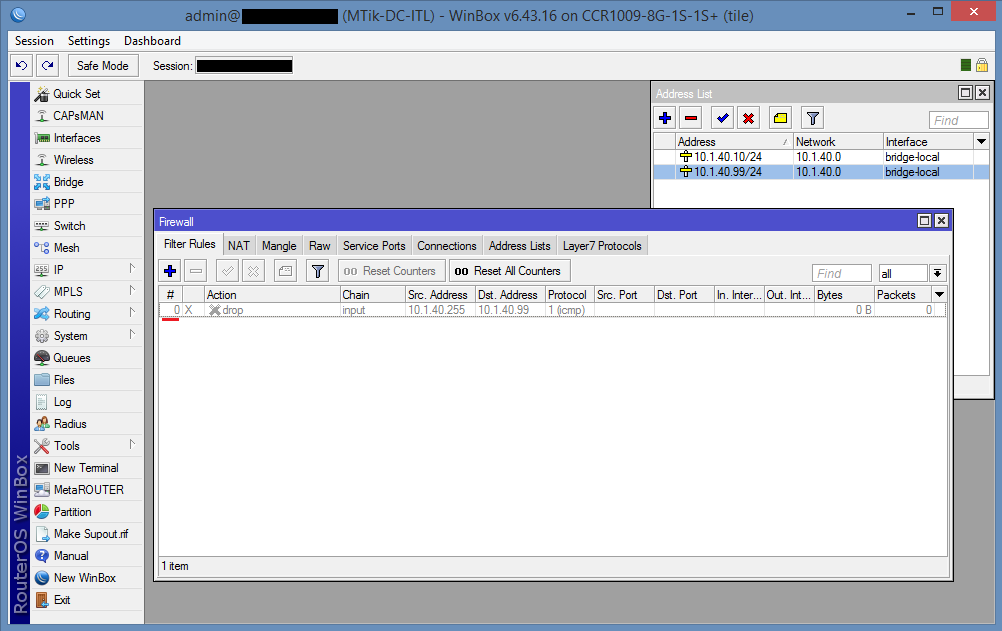The height and width of the screenshot is (631, 1002).
Task: Switch to the Address Lists tab
Action: [520, 246]
